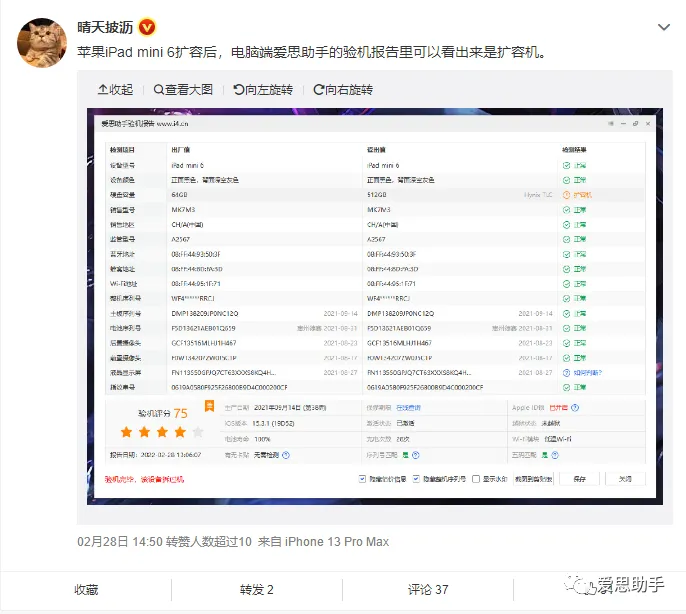Select the 评论 37 tab

[x=428, y=589]
